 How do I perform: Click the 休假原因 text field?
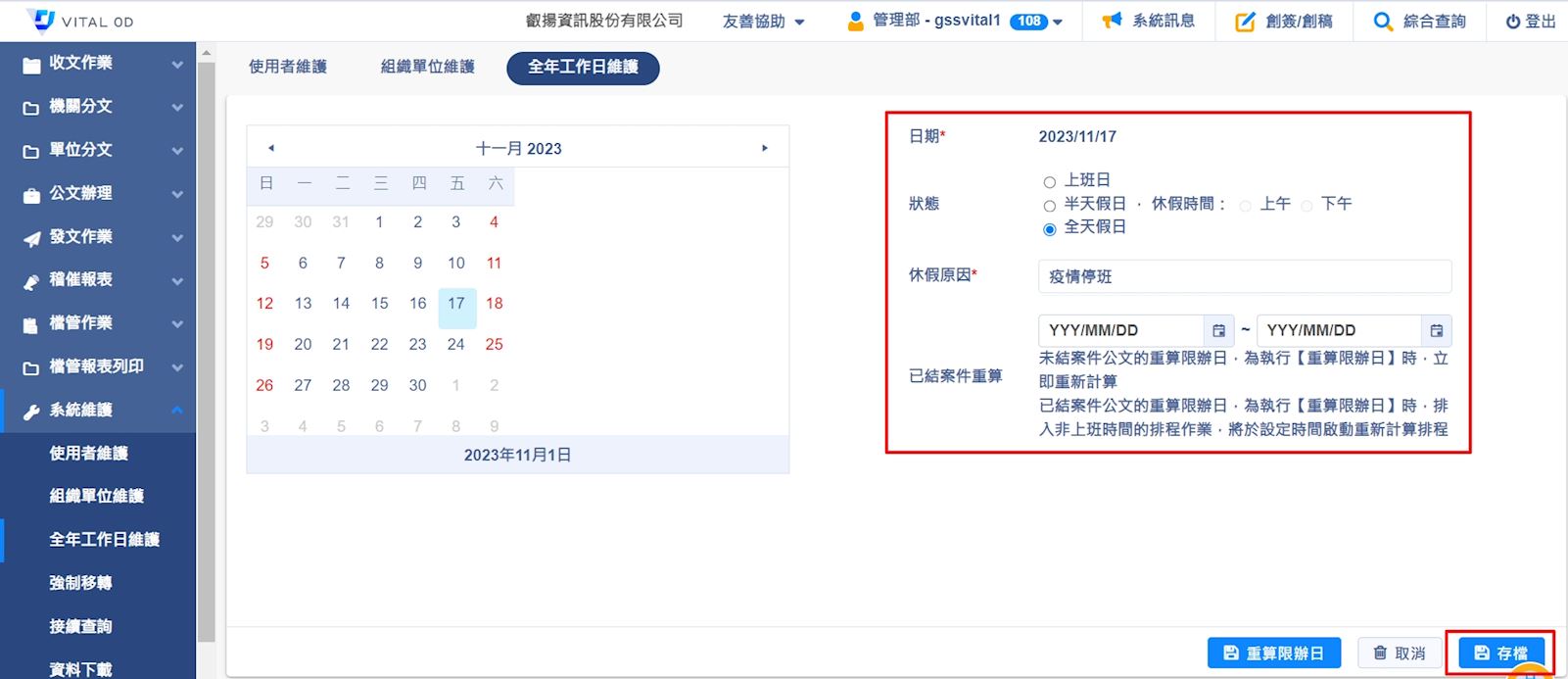point(1244,276)
